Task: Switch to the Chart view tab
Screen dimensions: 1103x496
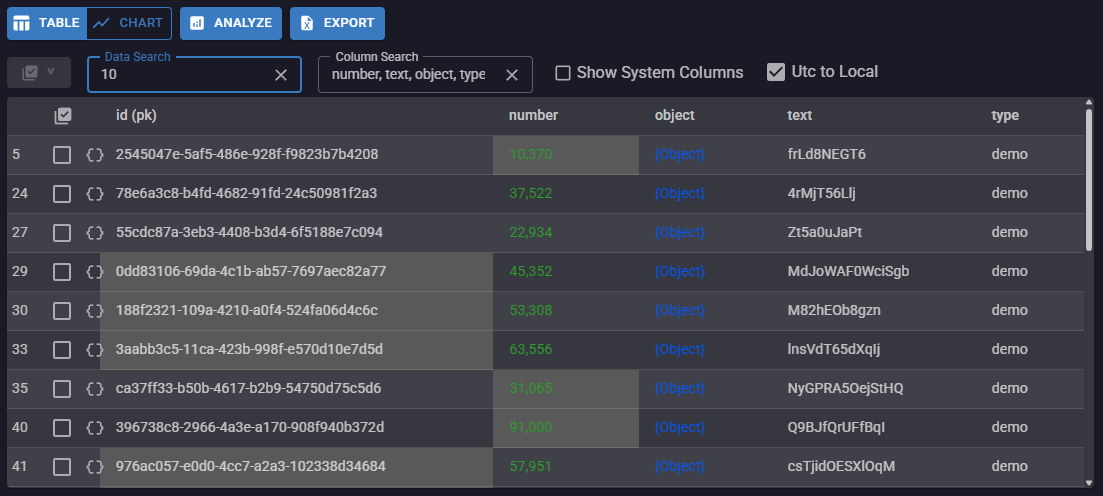Action: coord(129,23)
